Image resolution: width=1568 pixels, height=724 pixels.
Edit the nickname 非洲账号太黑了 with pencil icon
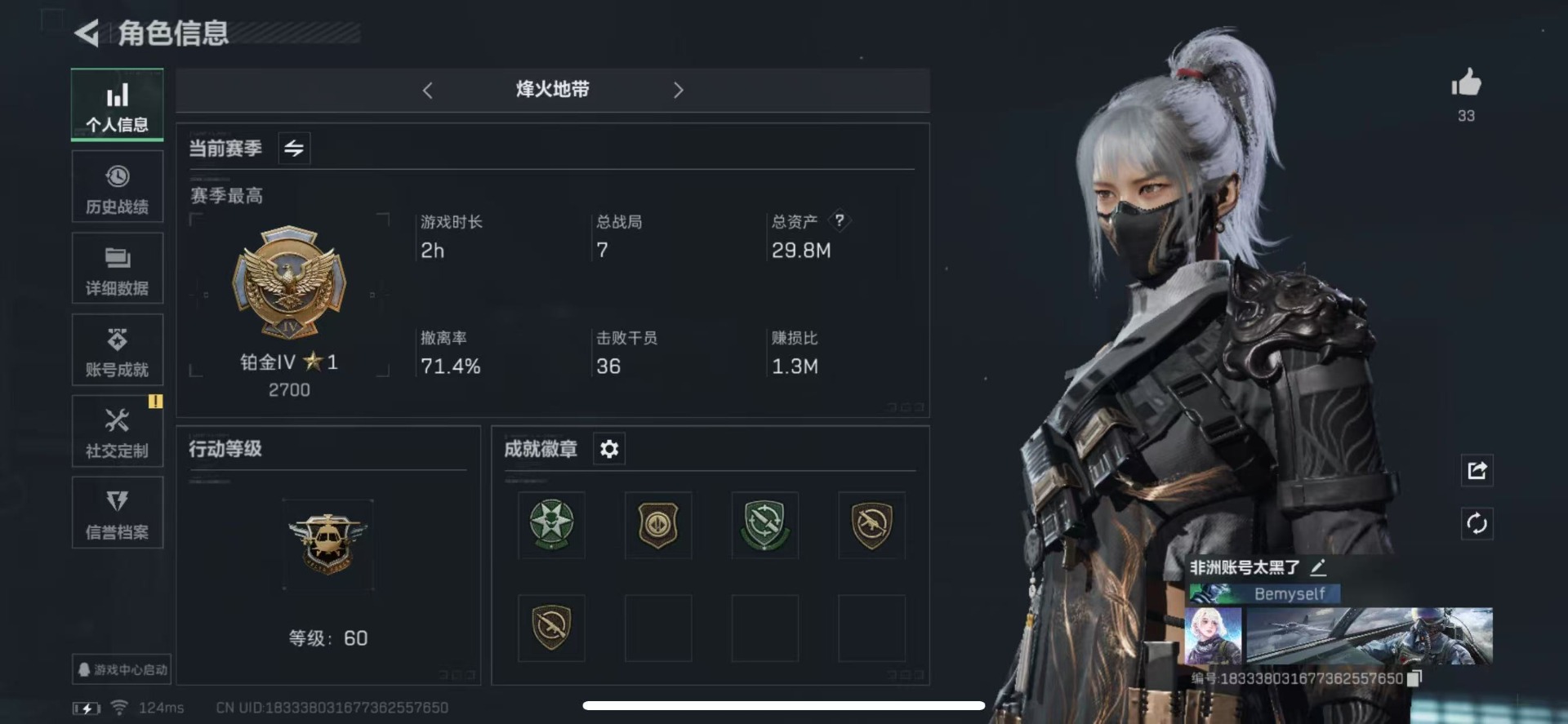coord(1317,567)
